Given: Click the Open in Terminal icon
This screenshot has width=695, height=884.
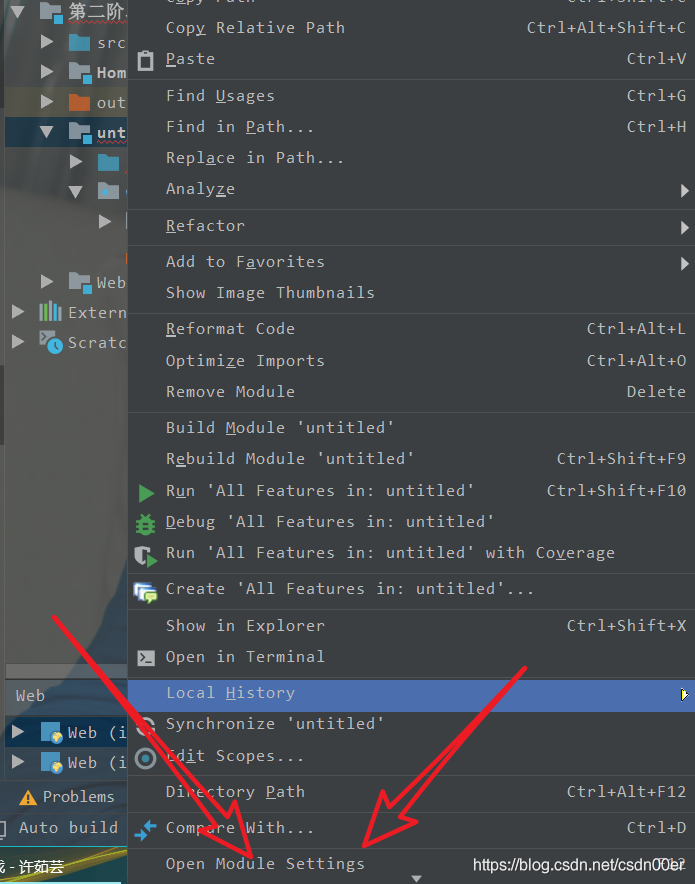Looking at the screenshot, I should tap(146, 658).
